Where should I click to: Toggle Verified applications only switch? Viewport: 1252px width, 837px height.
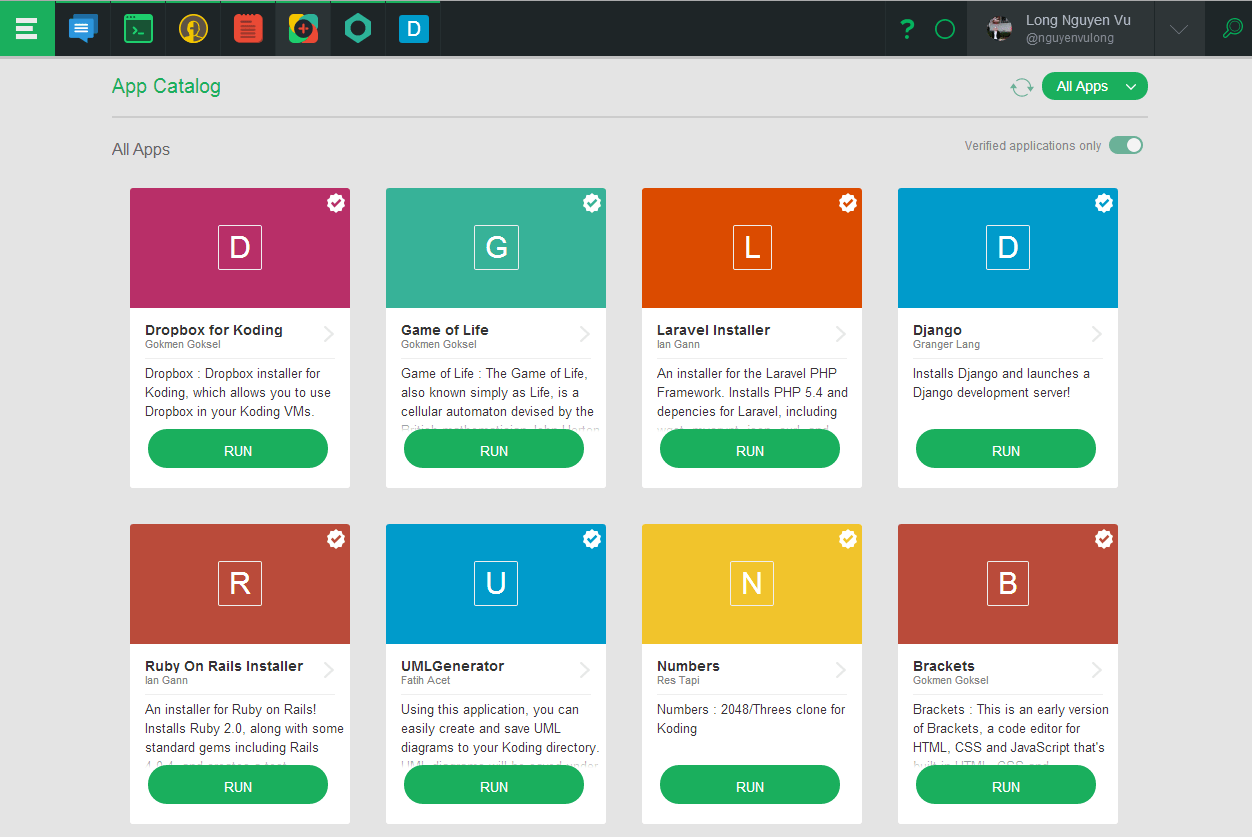pyautogui.click(x=1125, y=146)
